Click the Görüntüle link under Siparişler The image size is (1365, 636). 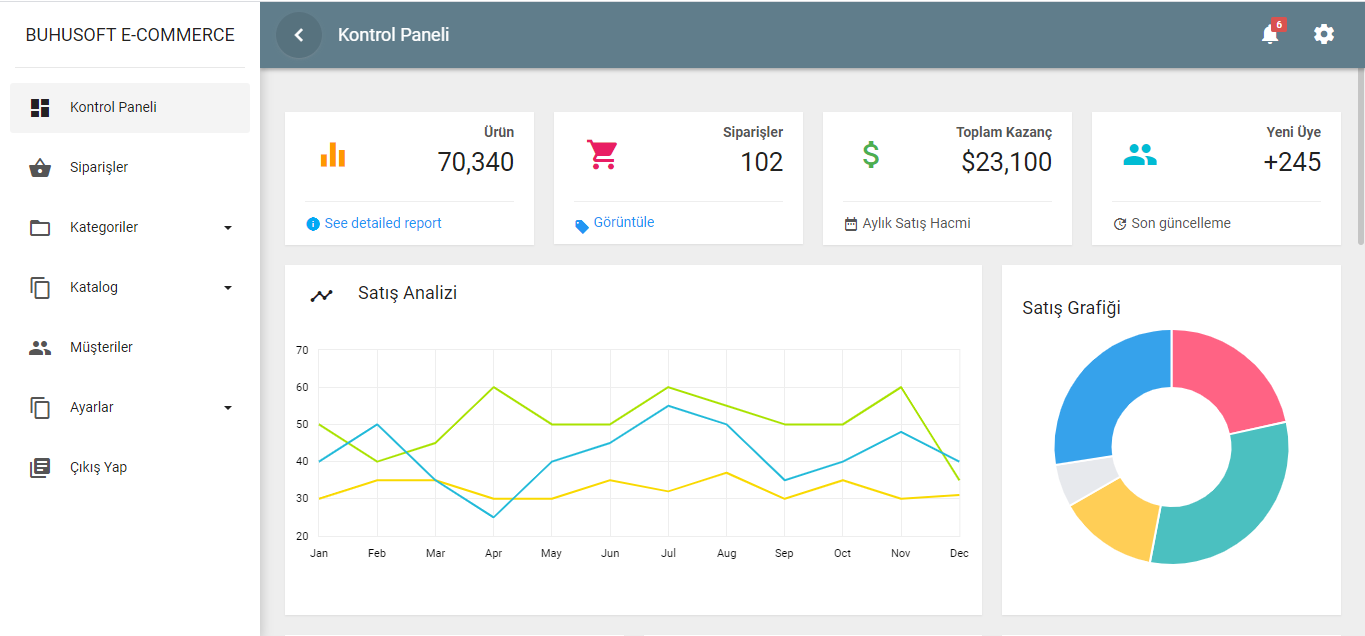(624, 222)
